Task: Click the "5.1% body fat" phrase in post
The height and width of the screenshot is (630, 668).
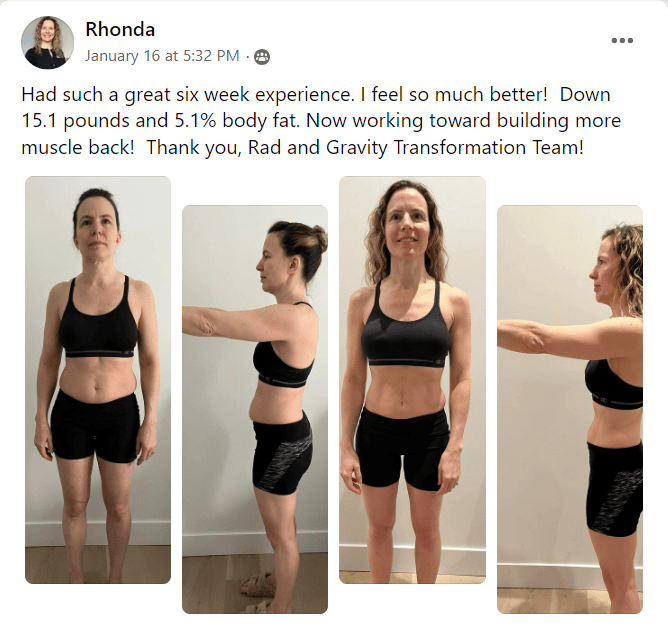Action: coord(236,121)
